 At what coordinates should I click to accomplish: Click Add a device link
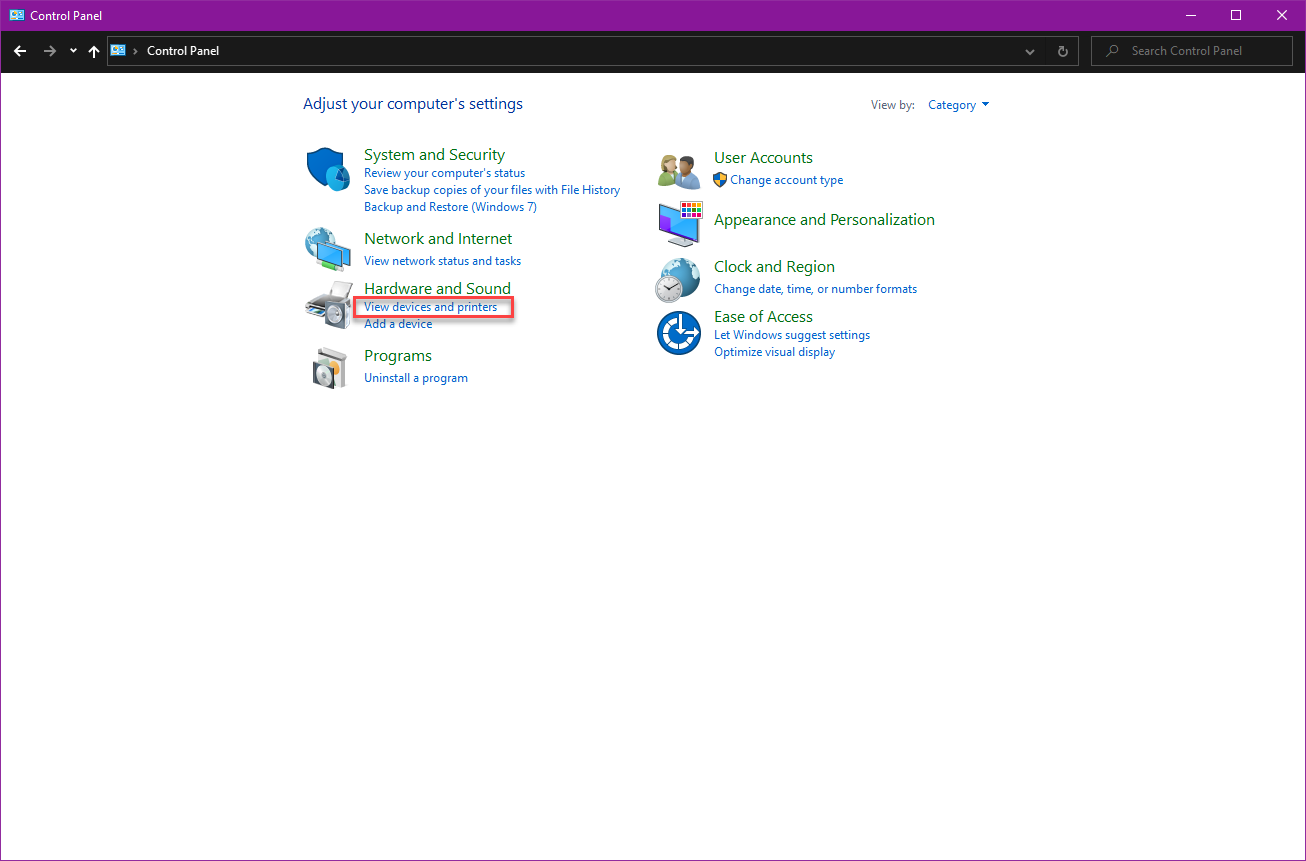[398, 324]
